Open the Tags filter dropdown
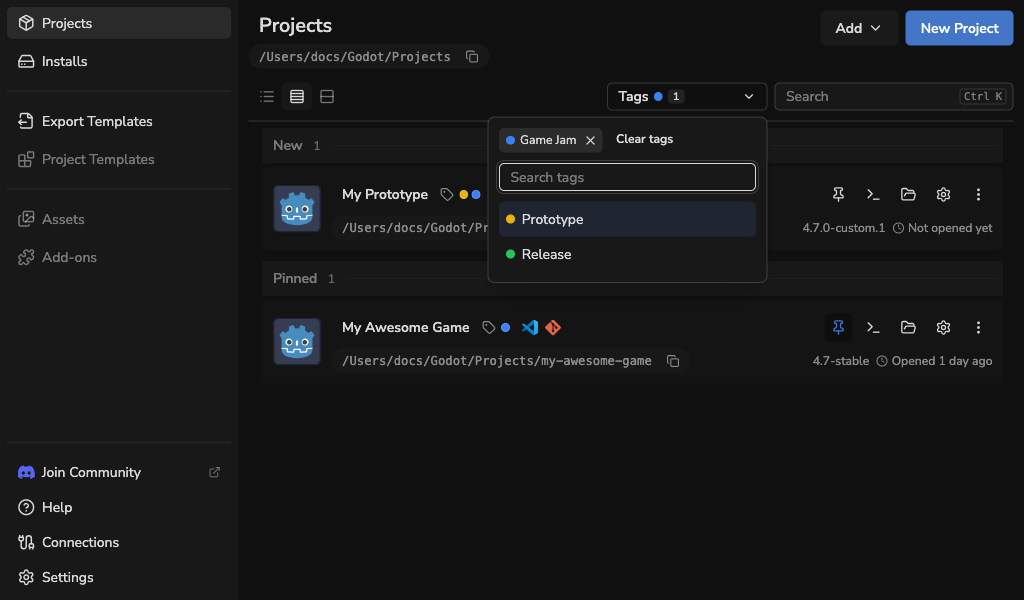The width and height of the screenshot is (1024, 600). point(686,97)
